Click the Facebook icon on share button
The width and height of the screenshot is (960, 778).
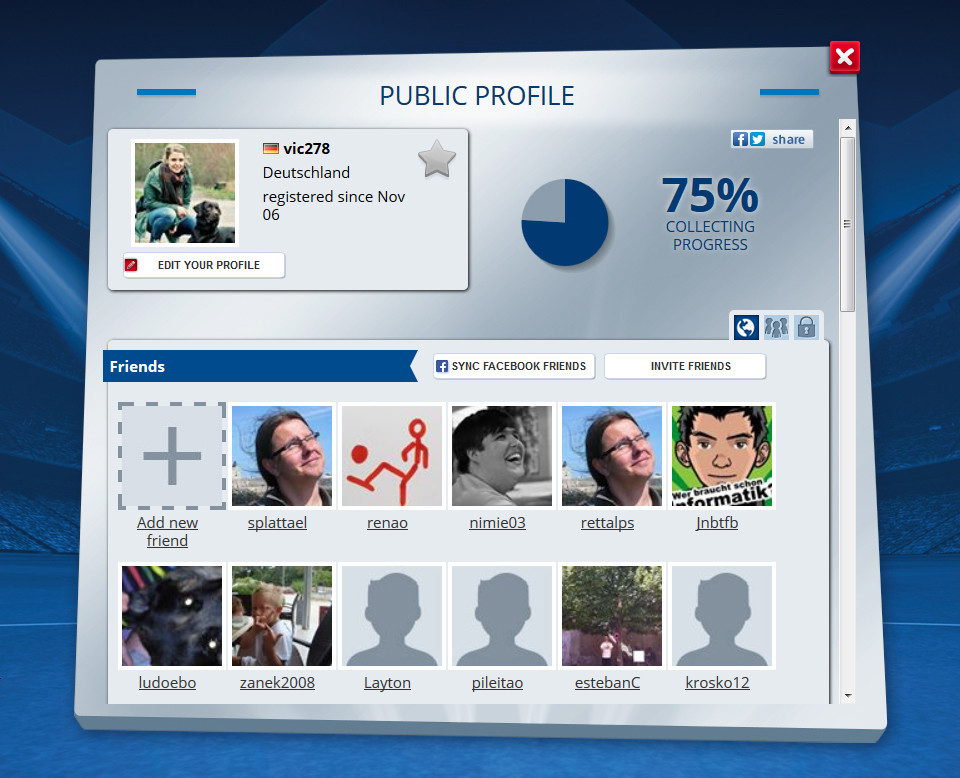(740, 140)
